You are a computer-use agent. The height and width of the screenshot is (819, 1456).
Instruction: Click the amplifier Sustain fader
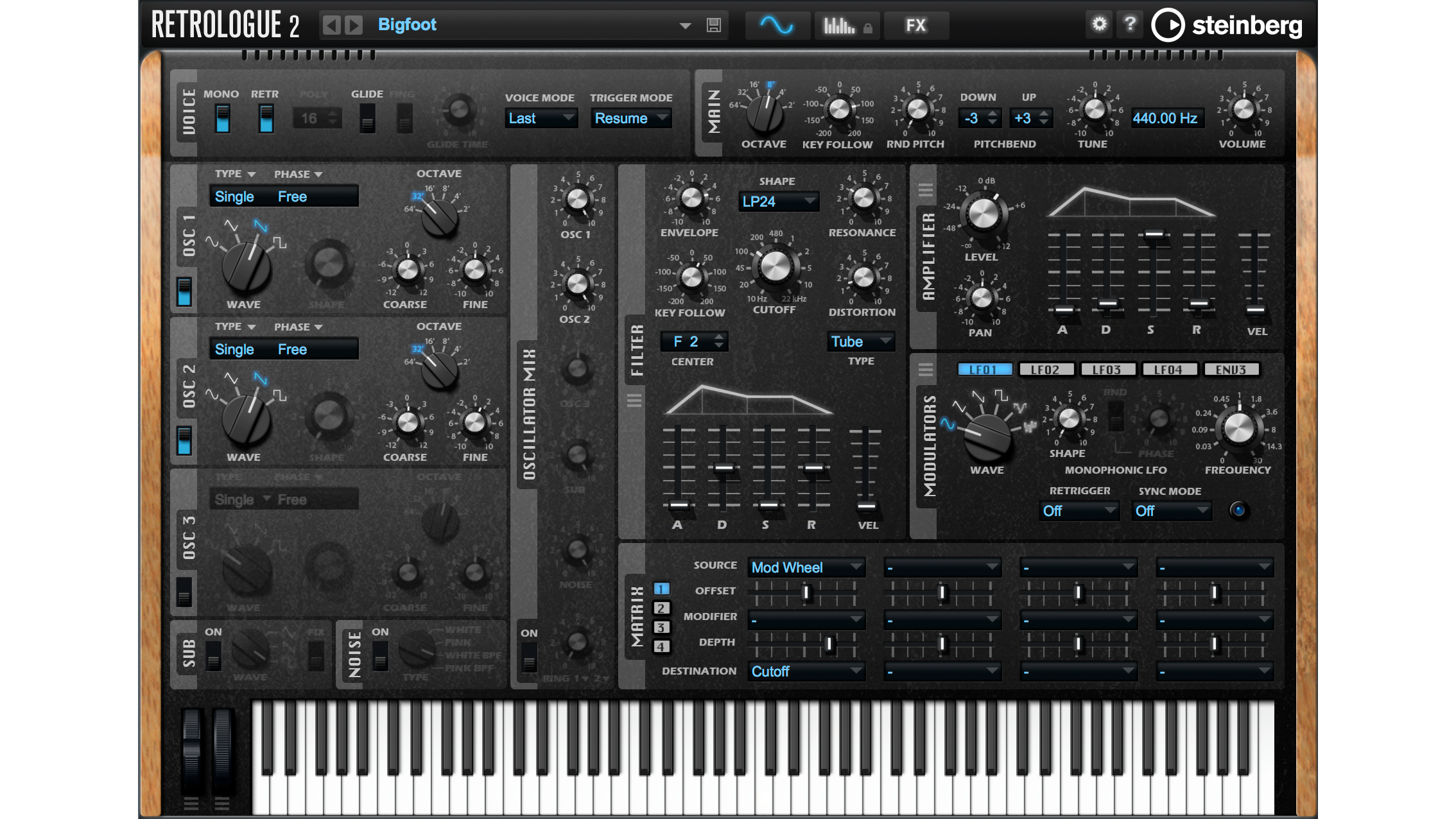pos(1154,235)
